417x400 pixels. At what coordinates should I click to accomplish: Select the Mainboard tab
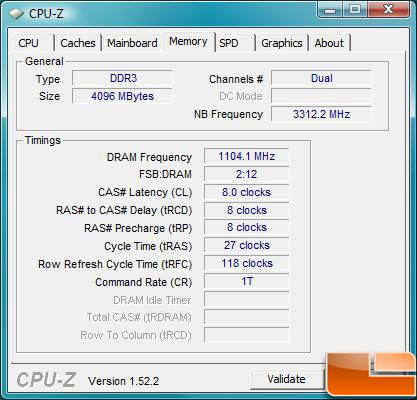132,43
